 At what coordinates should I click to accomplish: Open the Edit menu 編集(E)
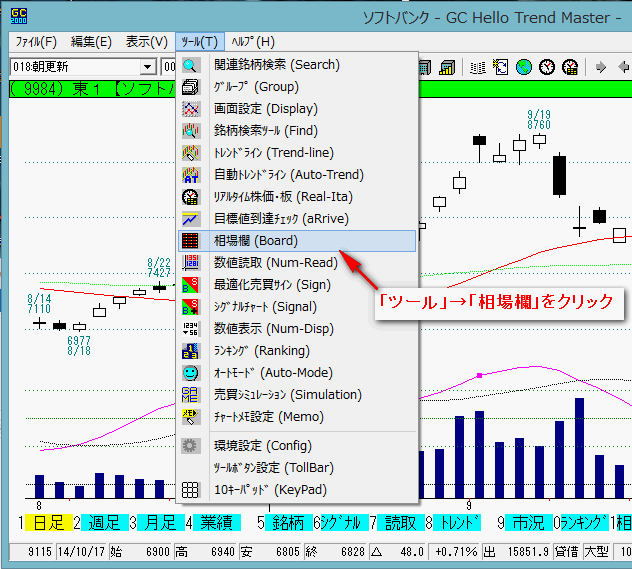pyautogui.click(x=91, y=42)
